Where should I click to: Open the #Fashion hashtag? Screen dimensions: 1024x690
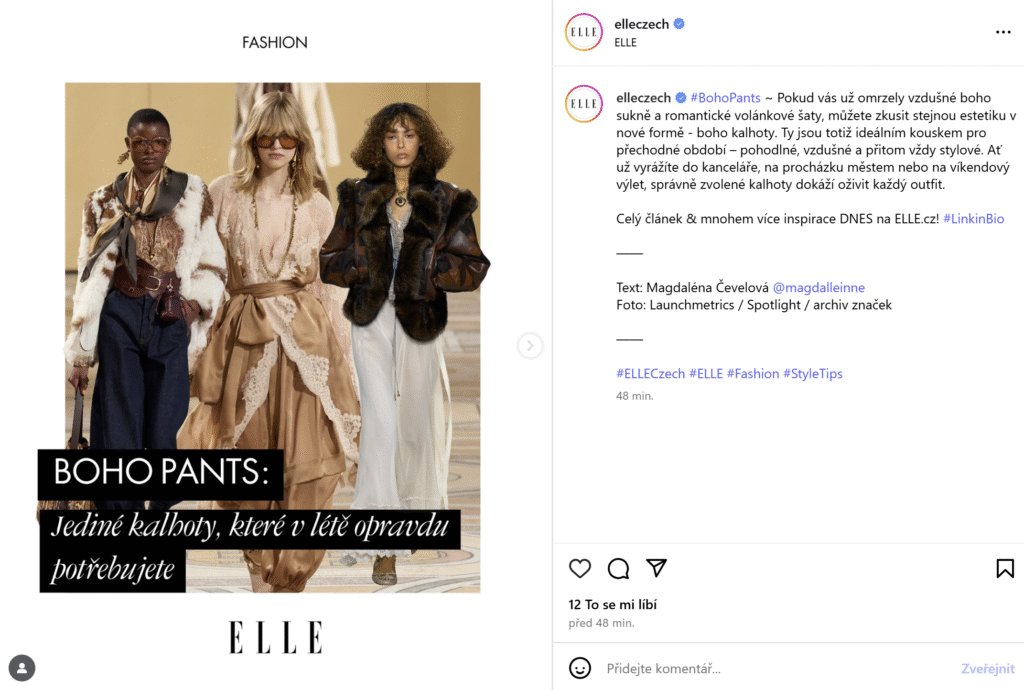pos(753,373)
